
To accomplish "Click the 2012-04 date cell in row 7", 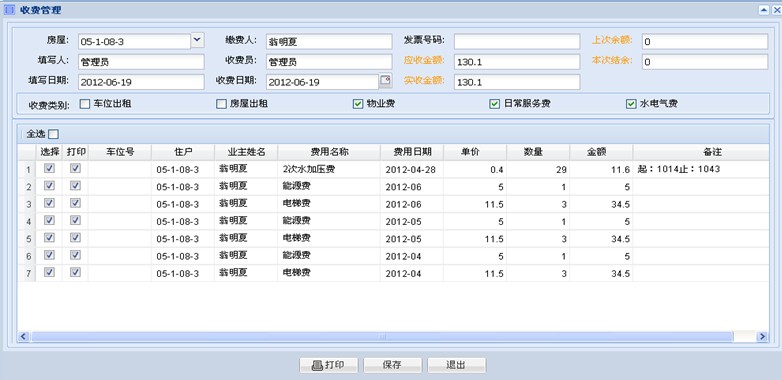I will (412, 273).
